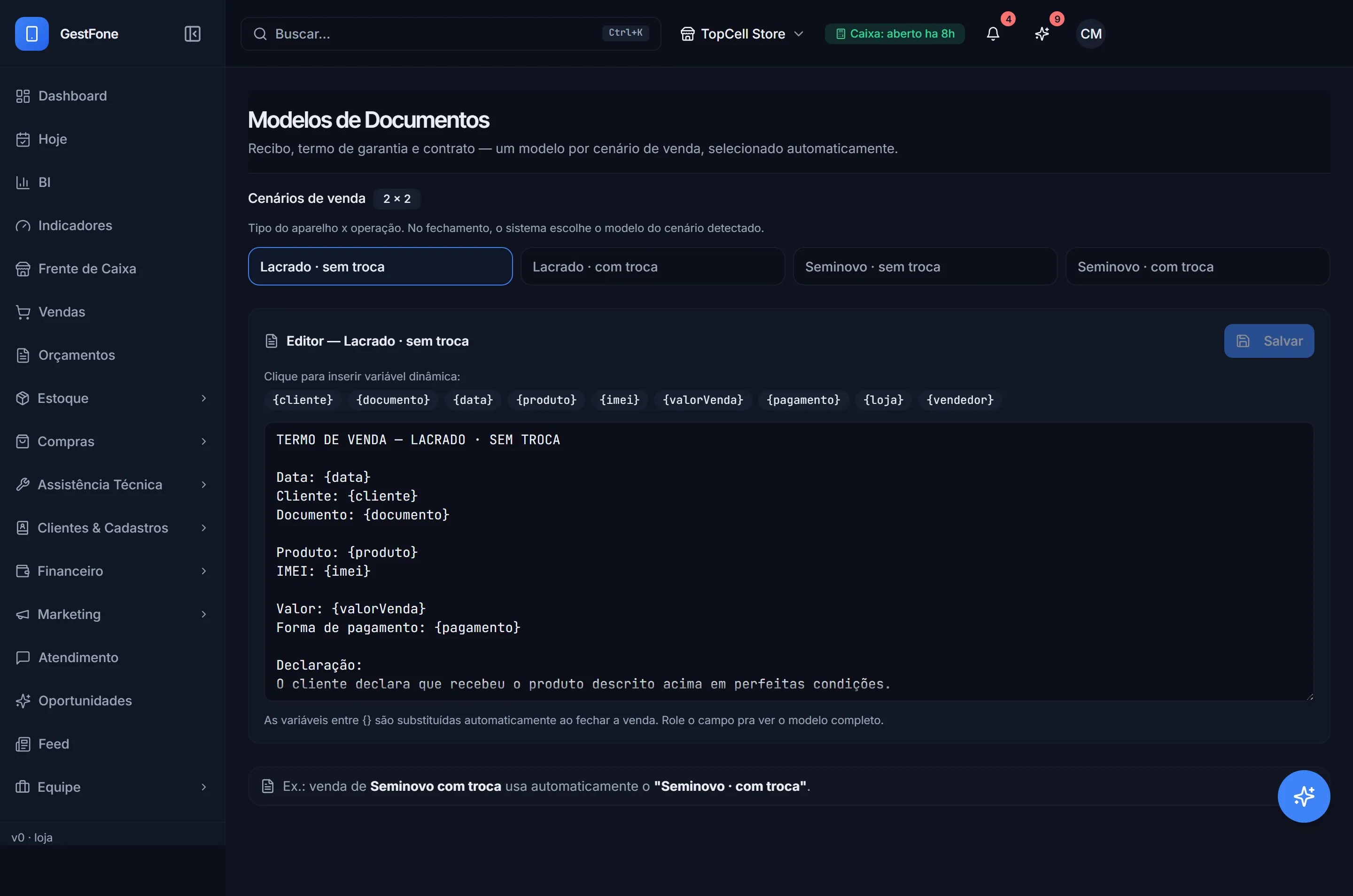Image resolution: width=1353 pixels, height=896 pixels.
Task: Click the Hoje calendar icon
Action: 23,139
